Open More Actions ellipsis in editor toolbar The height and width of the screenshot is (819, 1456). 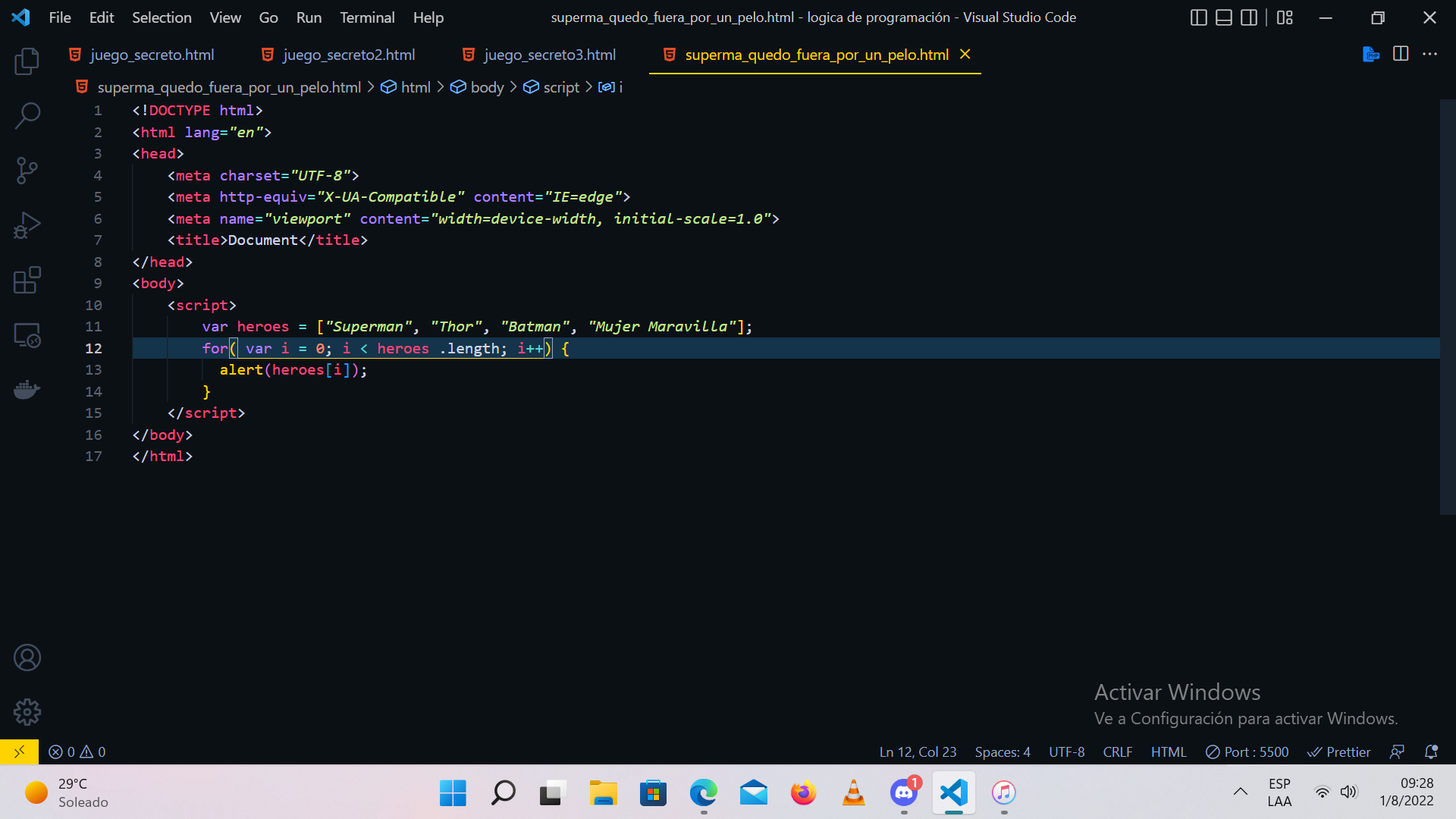click(x=1429, y=54)
